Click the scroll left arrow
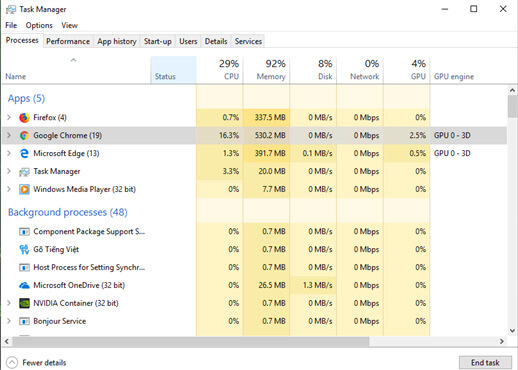The image size is (518, 370). [x=6, y=341]
